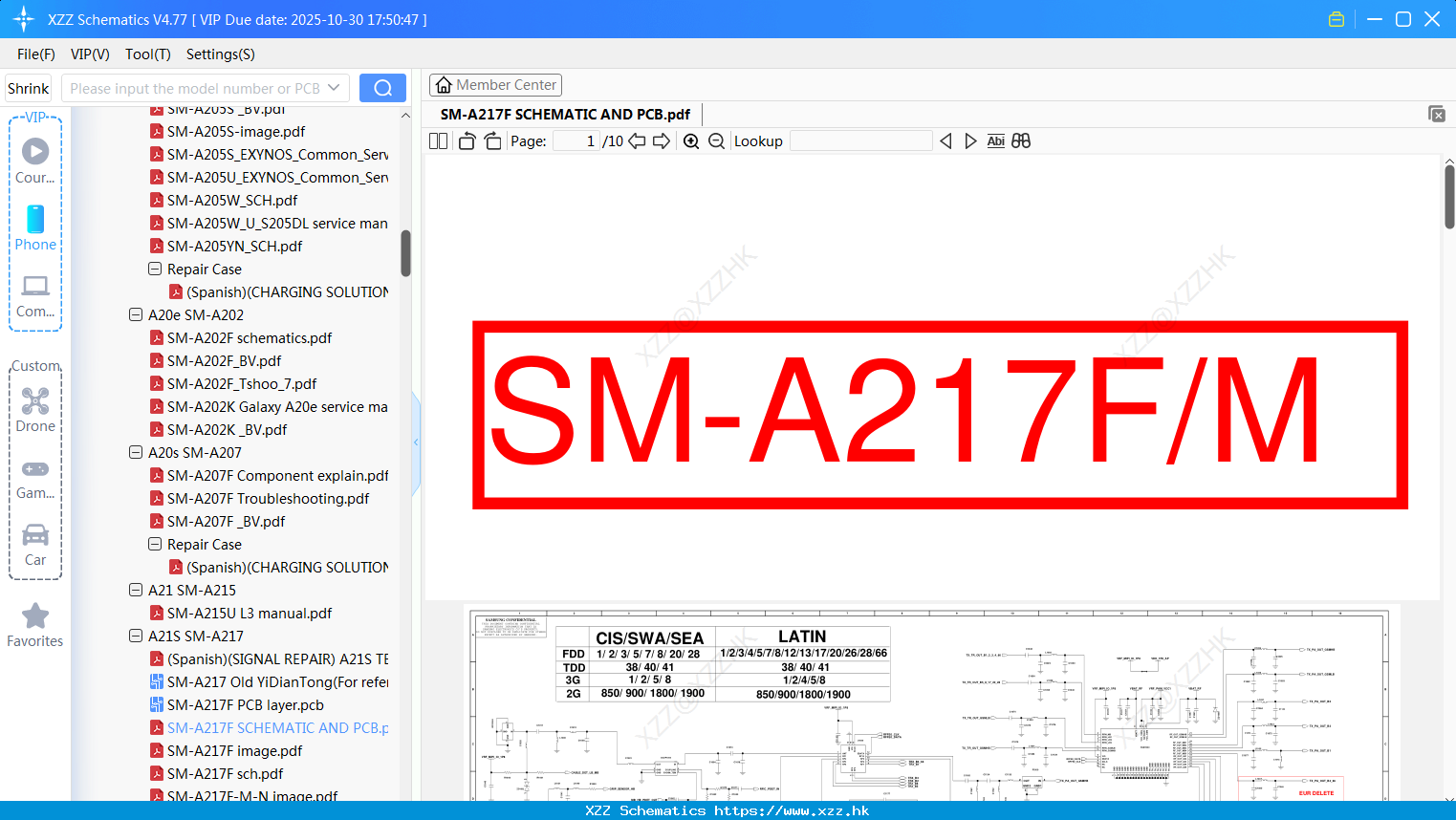This screenshot has height=820, width=1456.
Task: Click the XZZ Schematics app logo
Action: pos(24,19)
